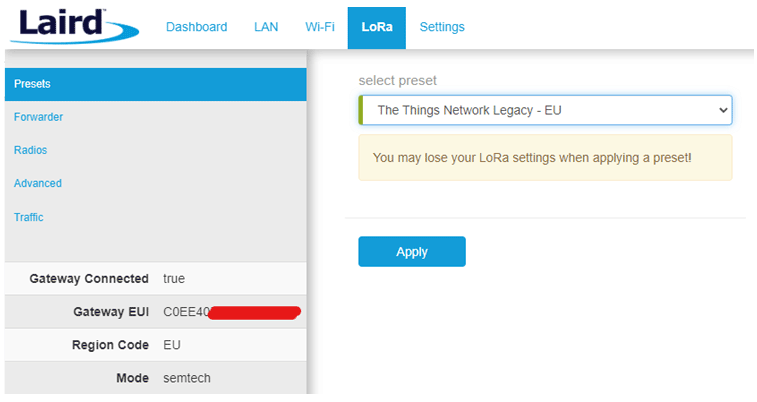The width and height of the screenshot is (757, 402).
Task: Switch to the LAN tab
Action: point(266,27)
